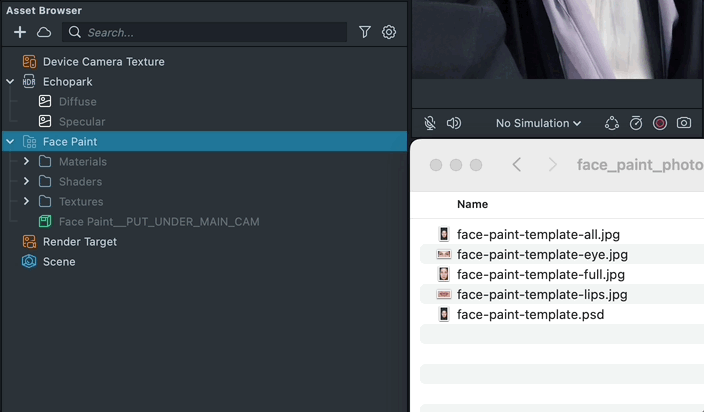
Task: Toggle the preview speaker audio
Action: point(454,123)
